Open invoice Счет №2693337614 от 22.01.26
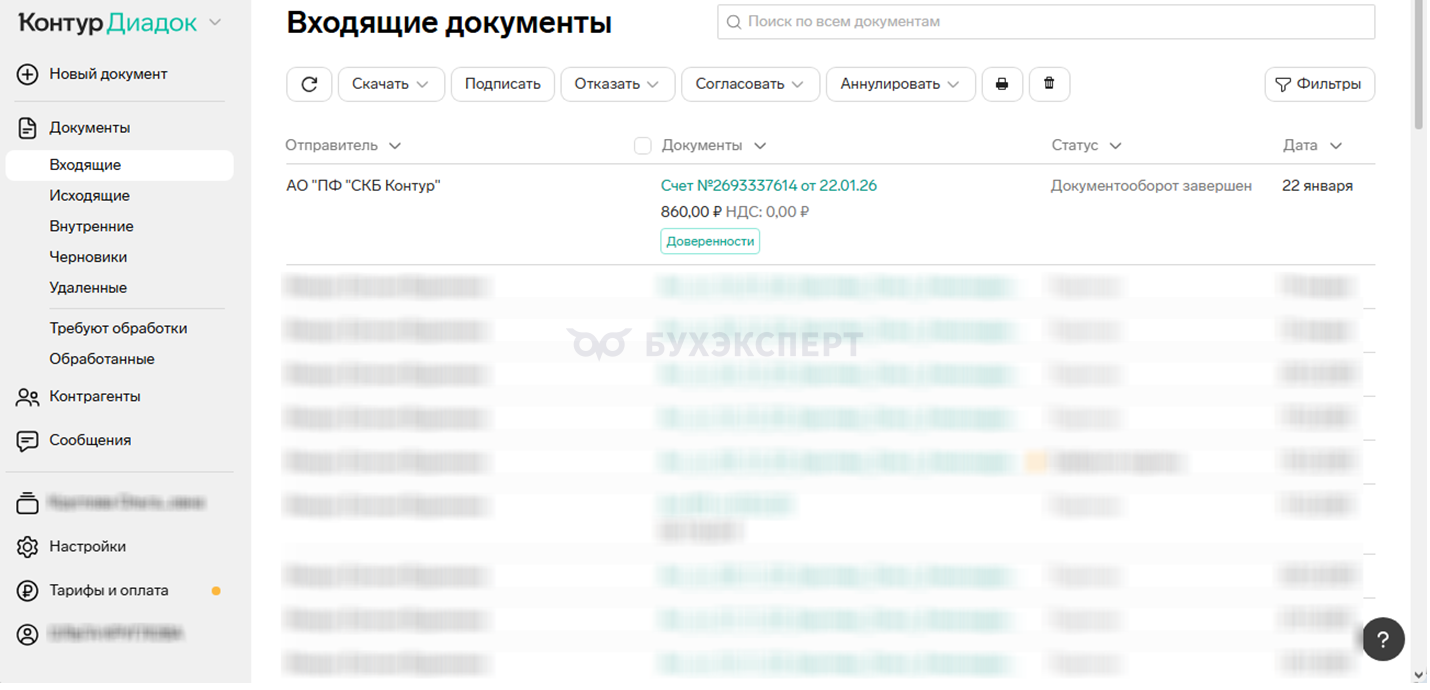Image resolution: width=1430 pixels, height=690 pixels. [769, 186]
